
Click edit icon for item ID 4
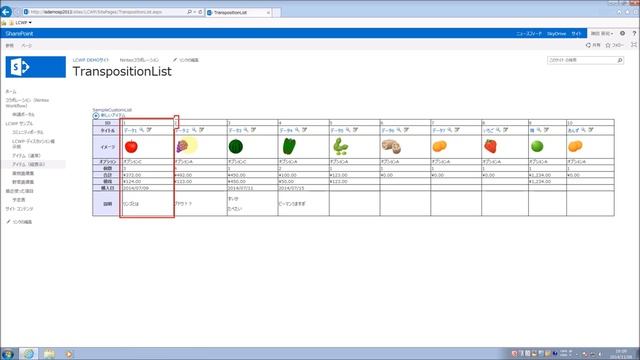304,130
